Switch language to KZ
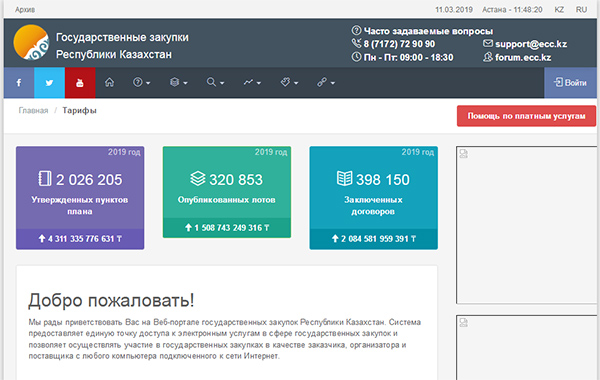The width and height of the screenshot is (600, 380). coord(559,10)
